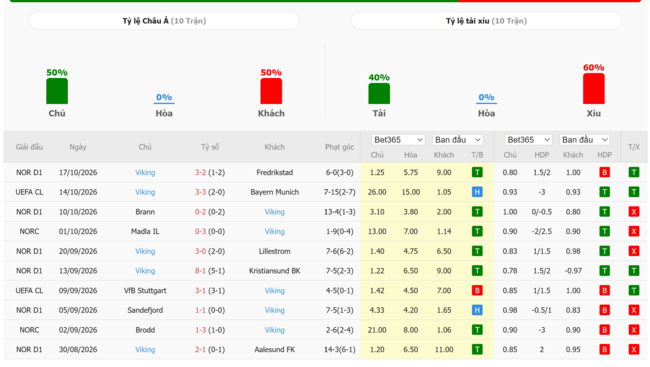Click the red Khách 50% bar
The width and height of the screenshot is (650, 367).
pyautogui.click(x=271, y=91)
